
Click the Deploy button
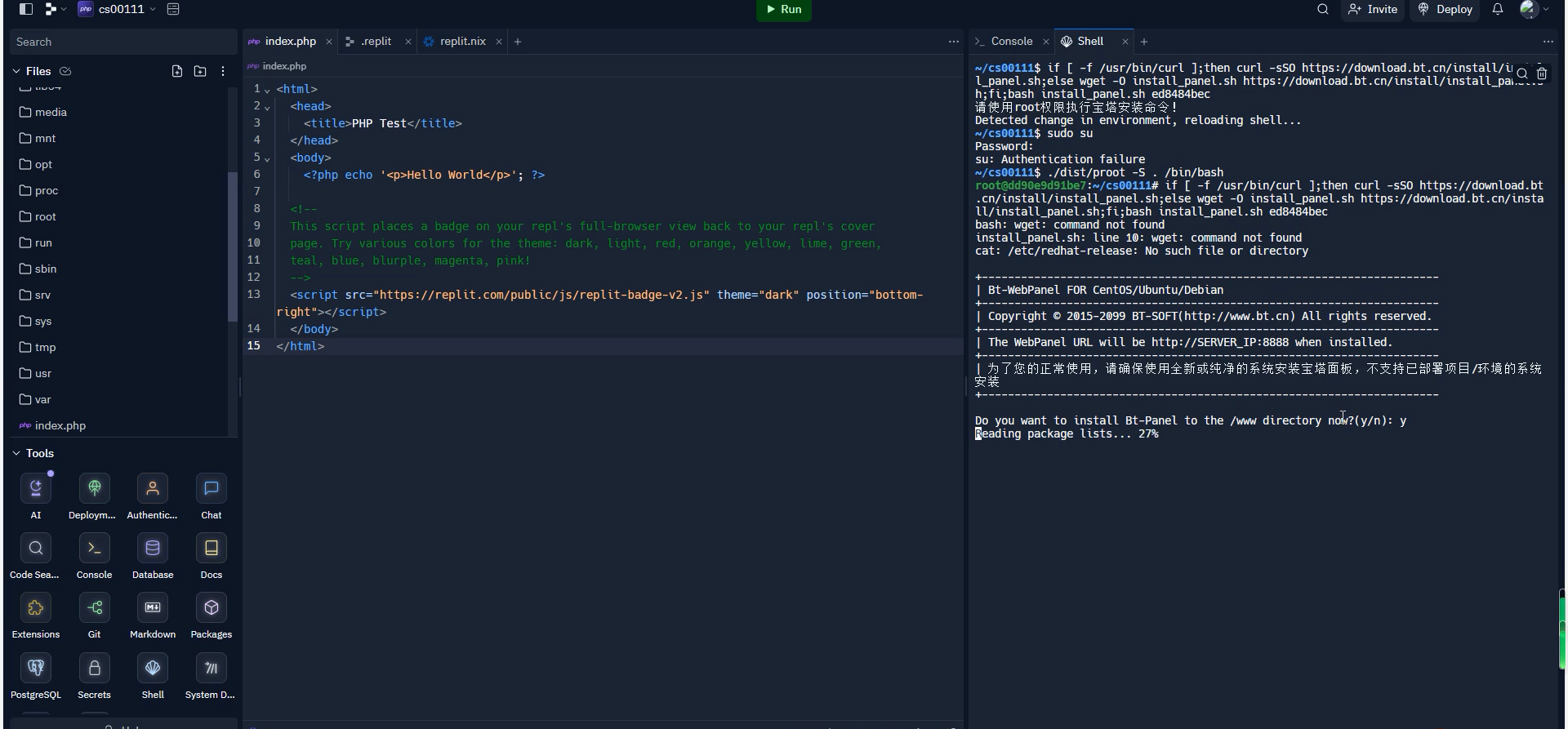[x=1445, y=10]
